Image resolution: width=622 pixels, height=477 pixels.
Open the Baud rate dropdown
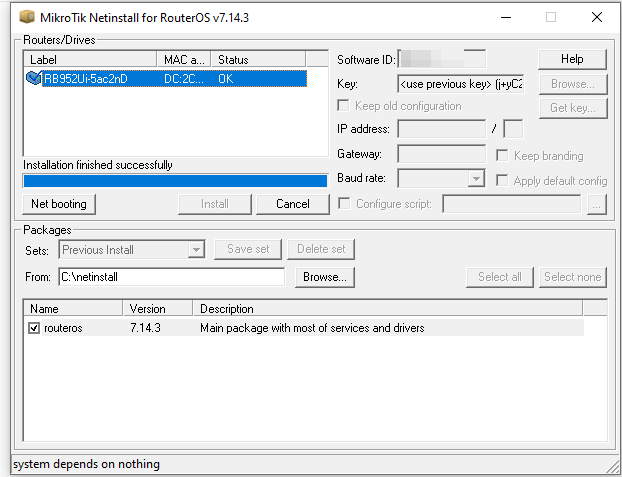pos(475,179)
